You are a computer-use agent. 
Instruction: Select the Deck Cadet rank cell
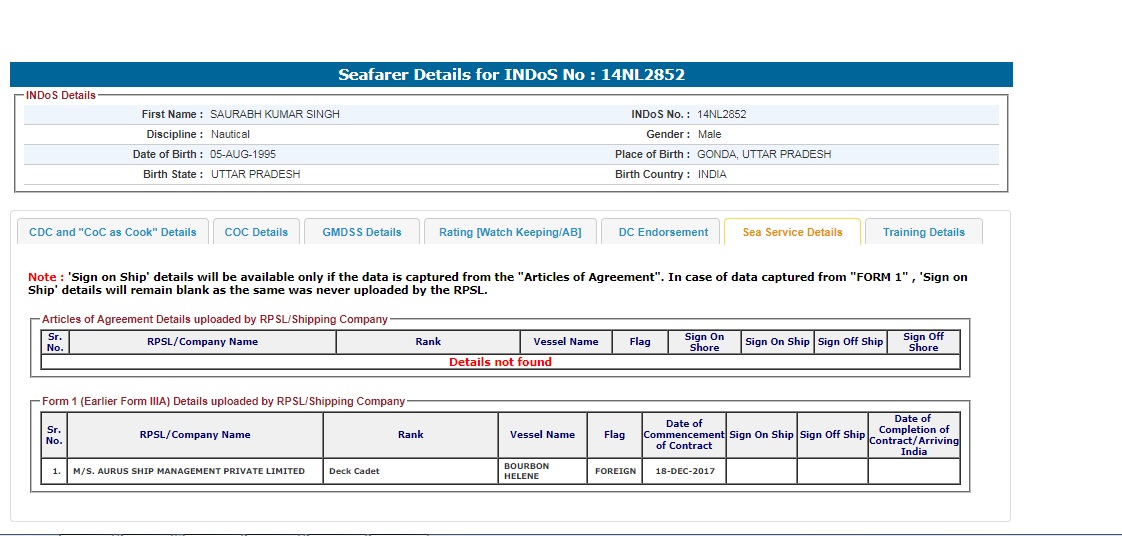click(410, 471)
